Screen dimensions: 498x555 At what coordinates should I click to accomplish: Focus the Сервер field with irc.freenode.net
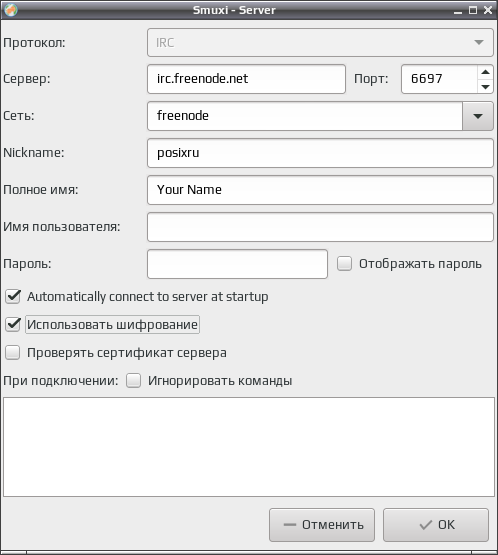[x=246, y=79]
